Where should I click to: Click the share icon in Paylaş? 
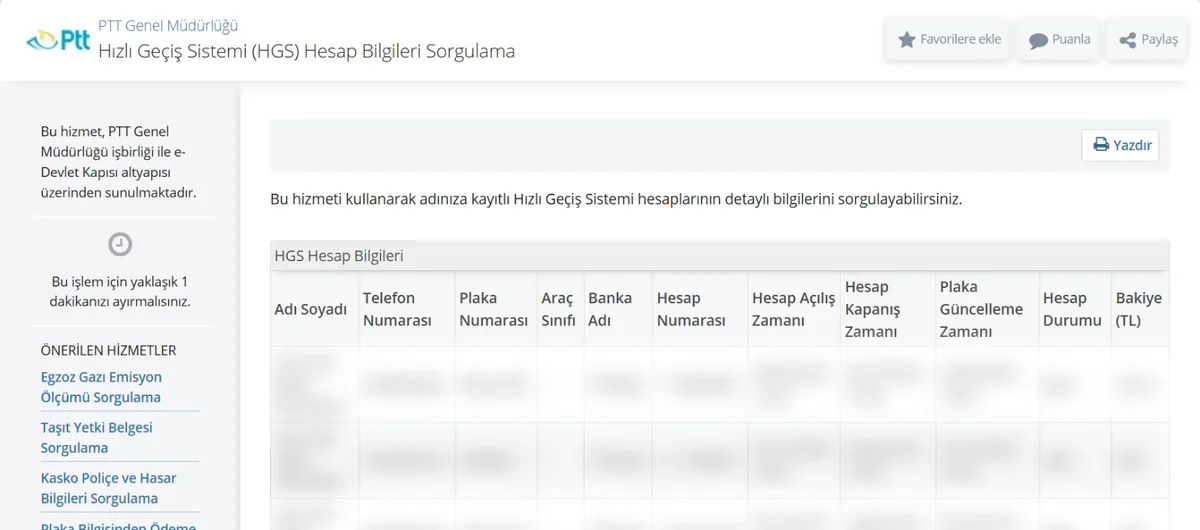pyautogui.click(x=1127, y=40)
